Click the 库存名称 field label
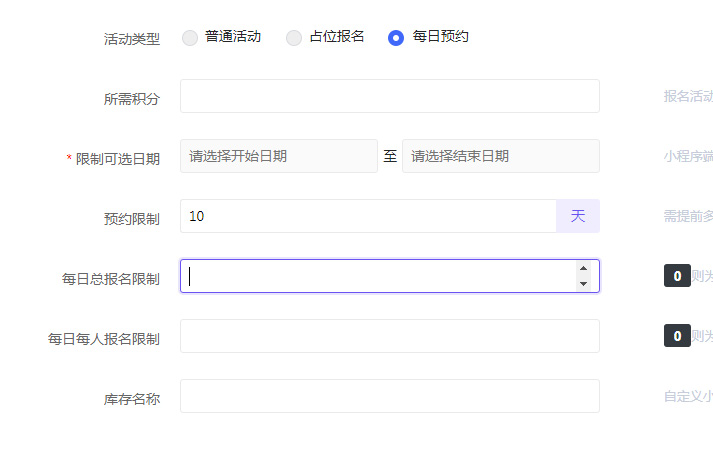Screen dimensions: 713x458 point(131,399)
